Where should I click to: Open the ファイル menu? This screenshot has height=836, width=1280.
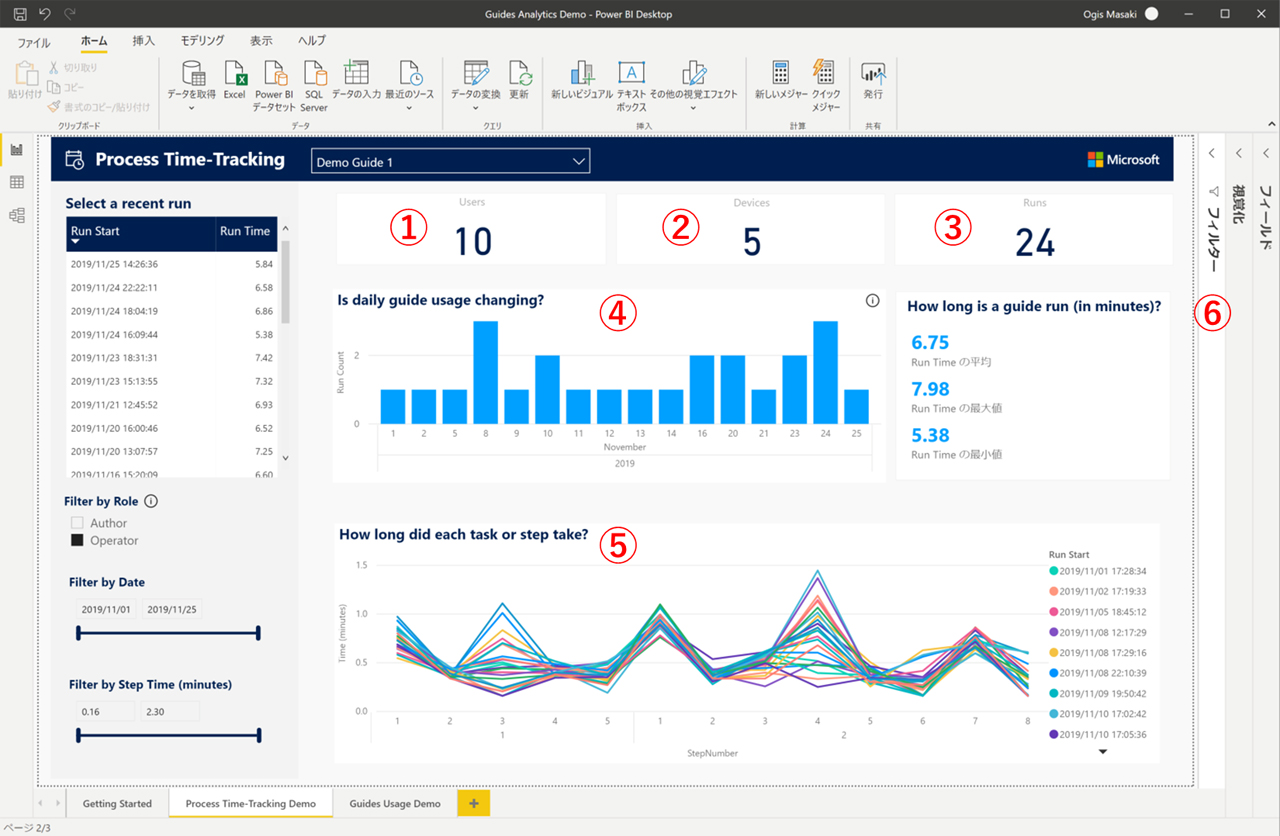[x=34, y=41]
